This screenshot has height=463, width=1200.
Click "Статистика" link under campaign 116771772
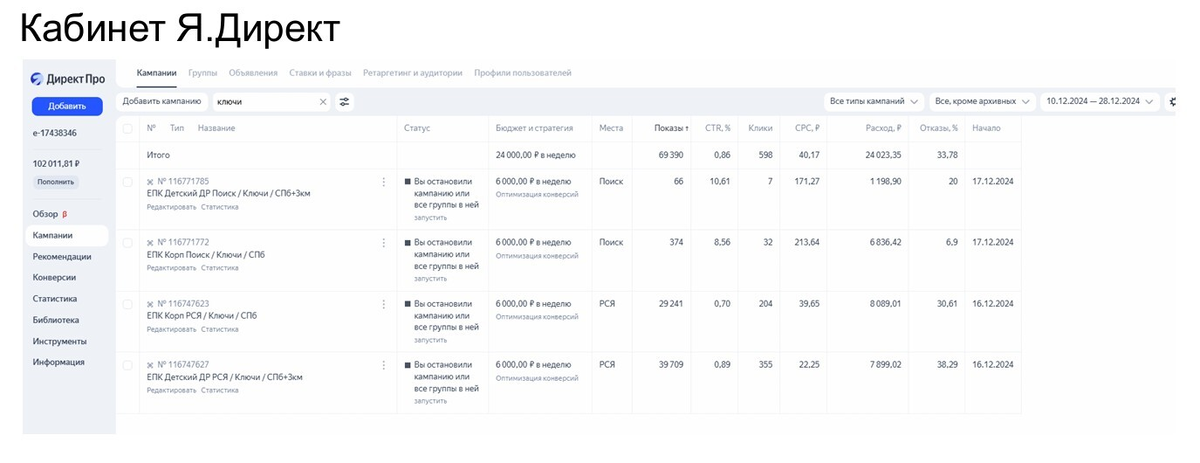220,268
